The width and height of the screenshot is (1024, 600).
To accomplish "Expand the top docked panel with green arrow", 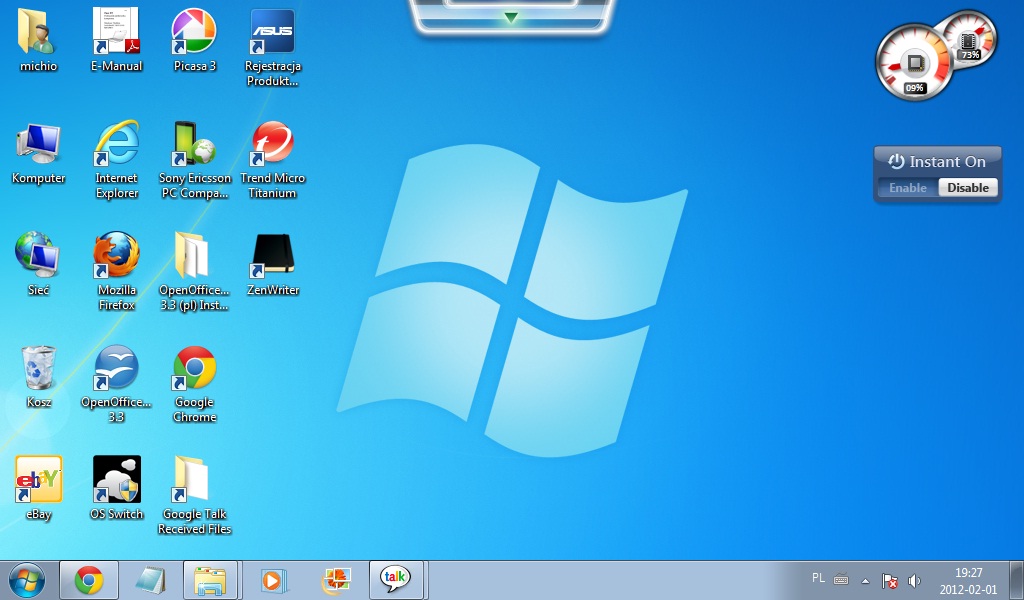I will point(511,17).
